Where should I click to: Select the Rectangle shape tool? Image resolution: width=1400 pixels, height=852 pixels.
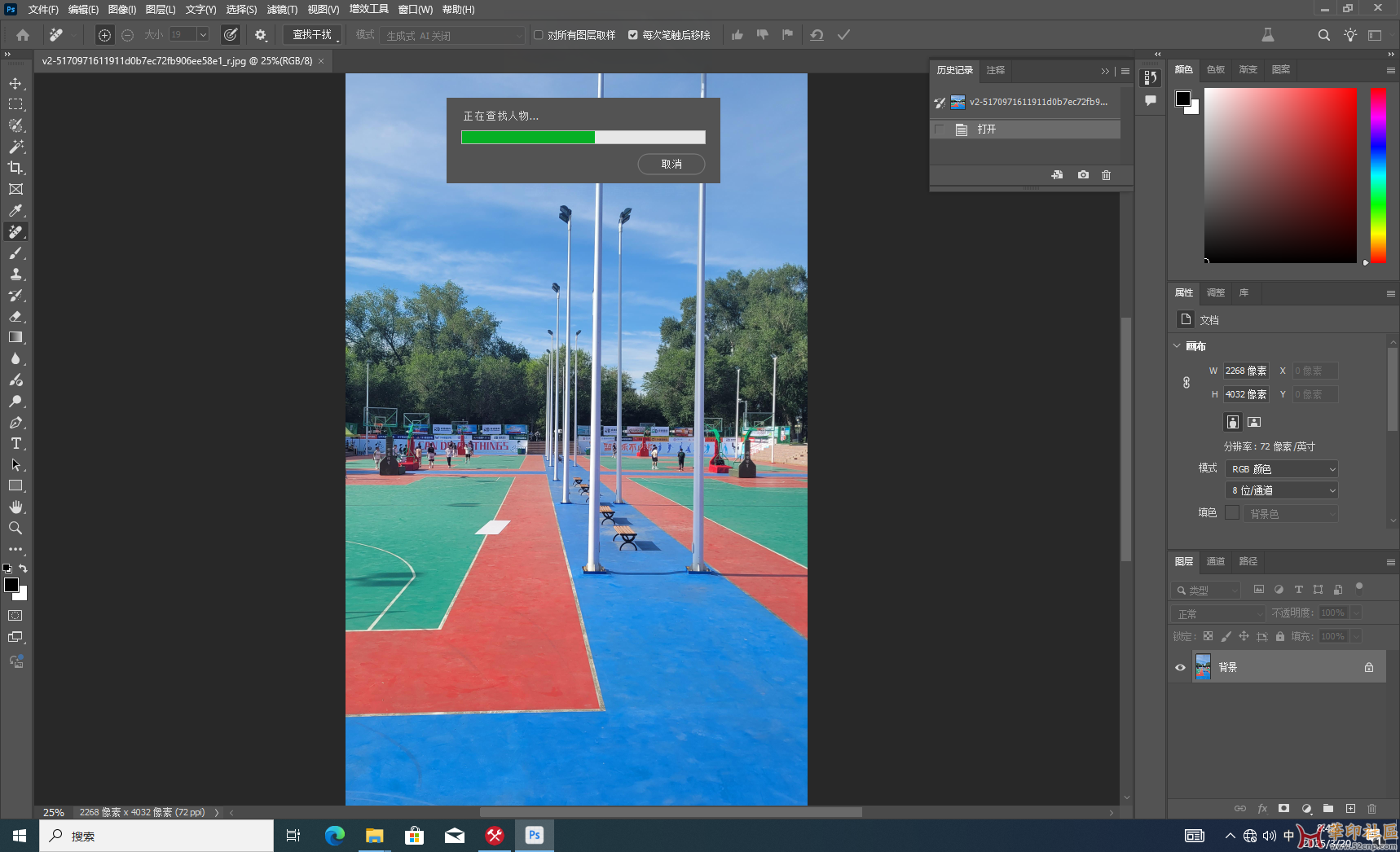15,485
